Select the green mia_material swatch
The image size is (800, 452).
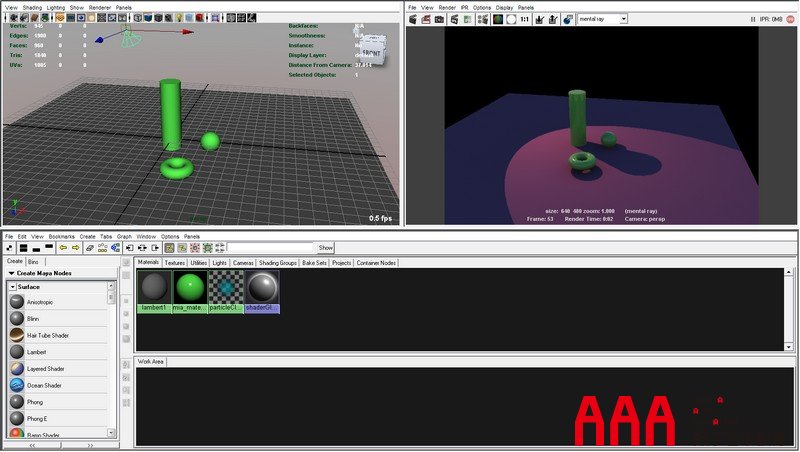pyautogui.click(x=190, y=291)
